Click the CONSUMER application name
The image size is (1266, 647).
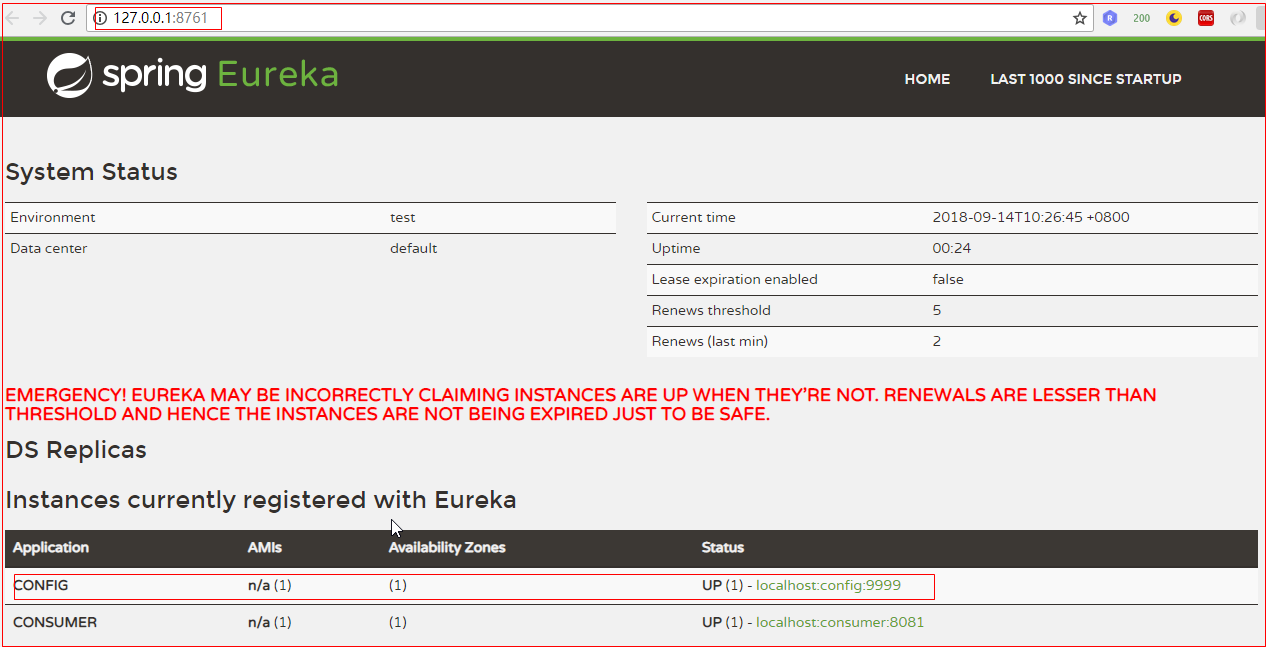coord(55,622)
